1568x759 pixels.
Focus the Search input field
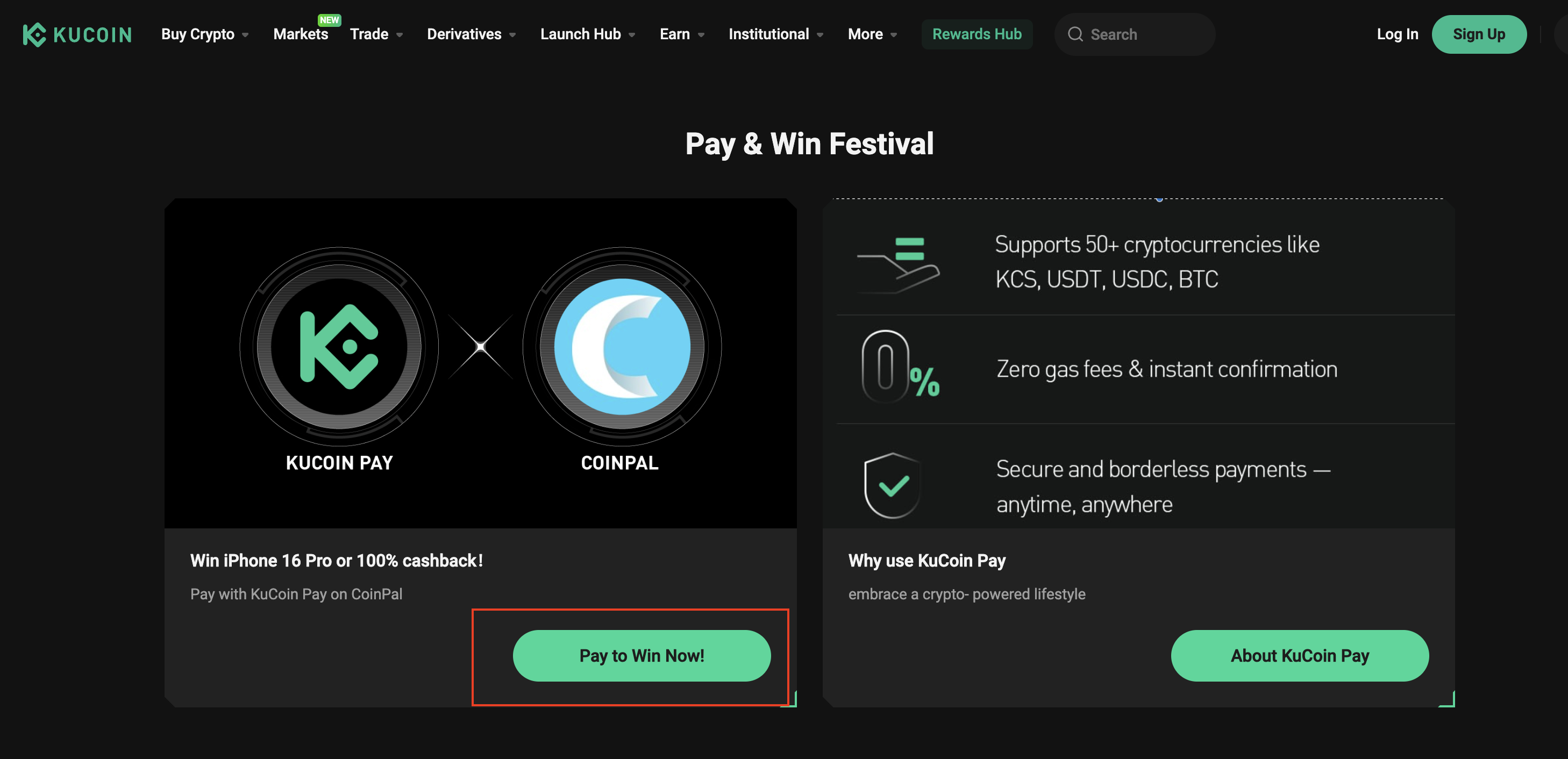click(1135, 34)
